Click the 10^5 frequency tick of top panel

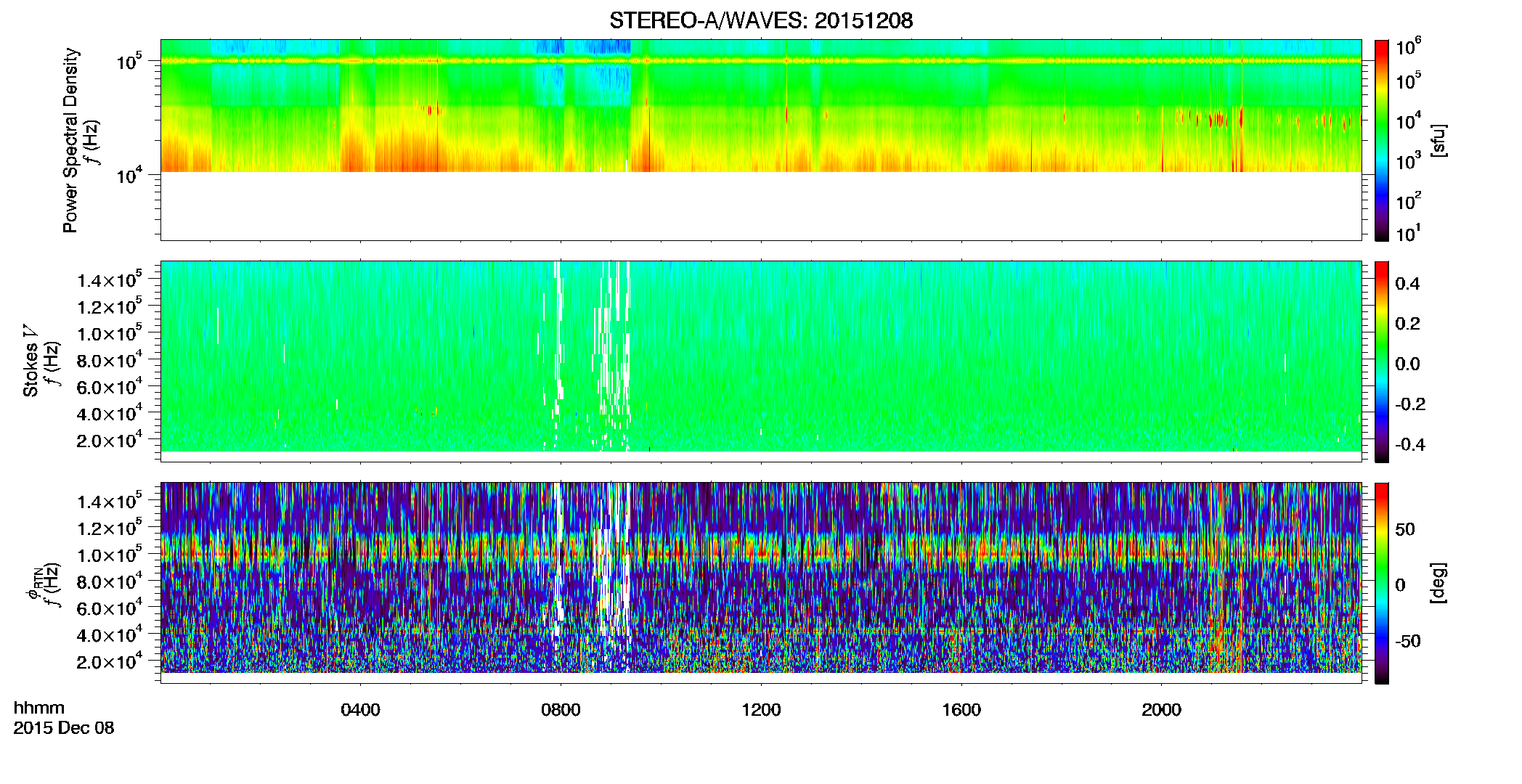click(x=129, y=61)
